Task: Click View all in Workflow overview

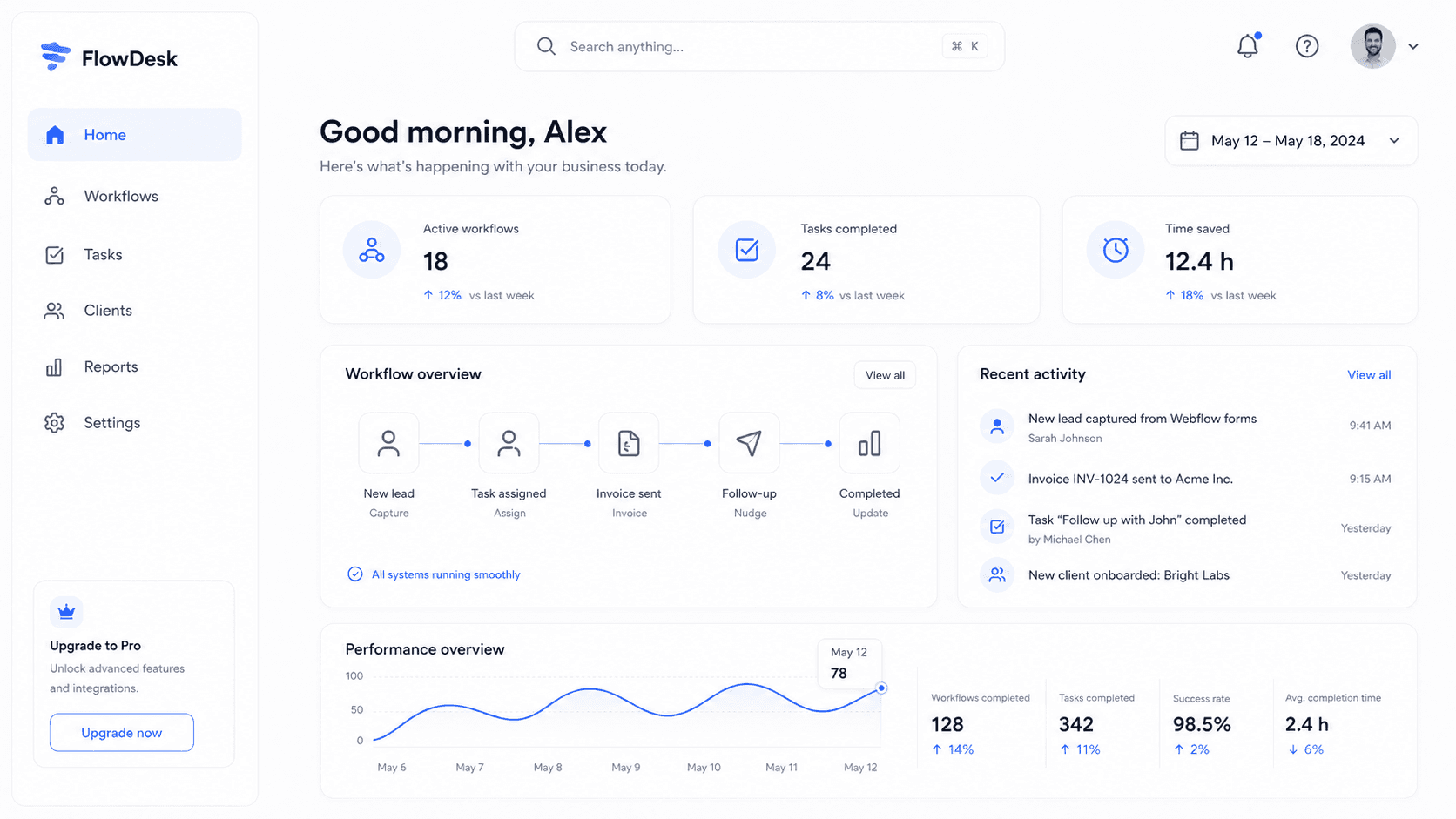Action: (x=885, y=375)
